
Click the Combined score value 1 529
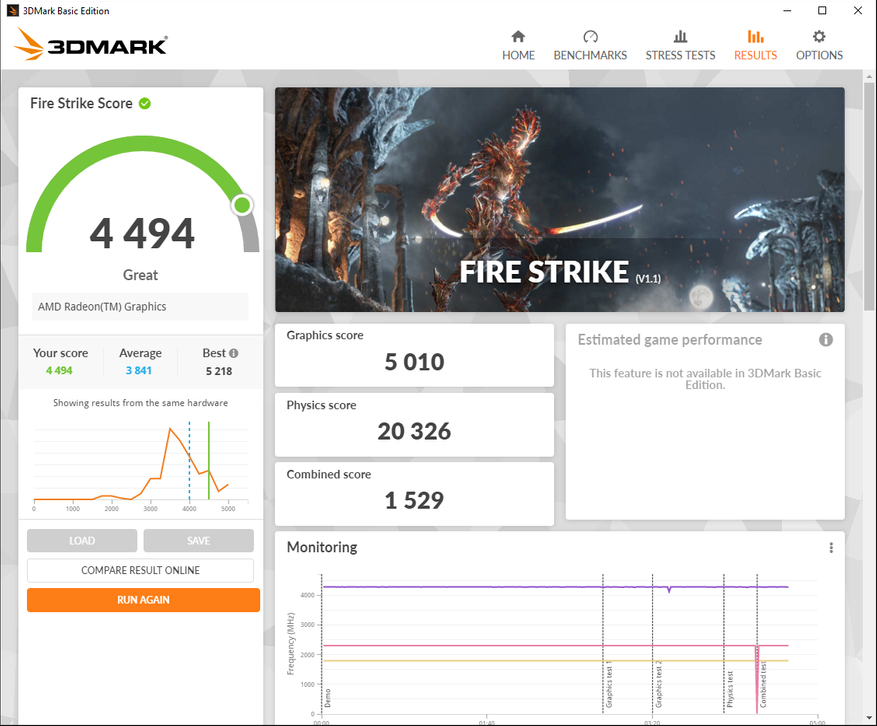click(414, 501)
